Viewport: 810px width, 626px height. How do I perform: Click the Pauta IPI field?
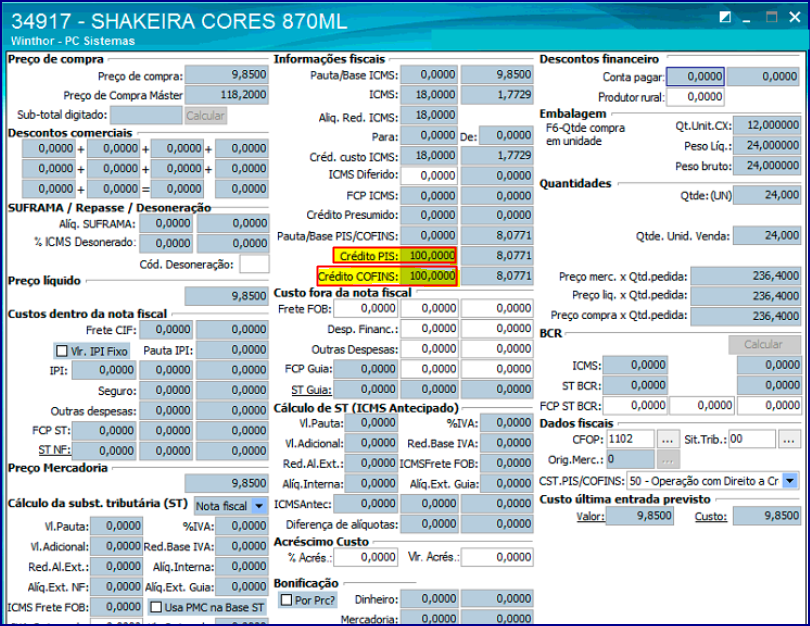(x=232, y=350)
